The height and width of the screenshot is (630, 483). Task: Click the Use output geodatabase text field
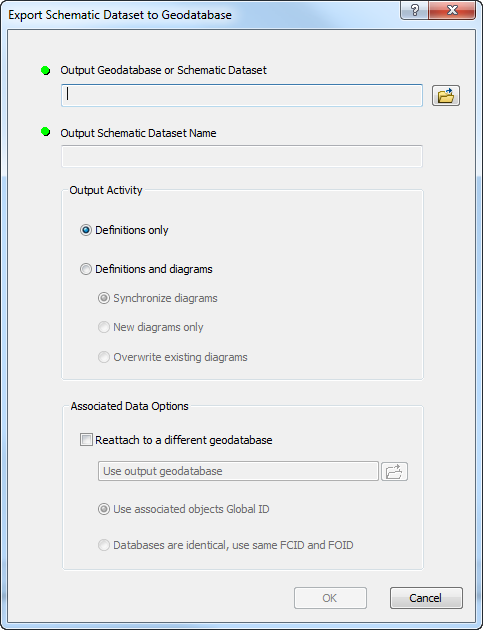pyautogui.click(x=238, y=471)
